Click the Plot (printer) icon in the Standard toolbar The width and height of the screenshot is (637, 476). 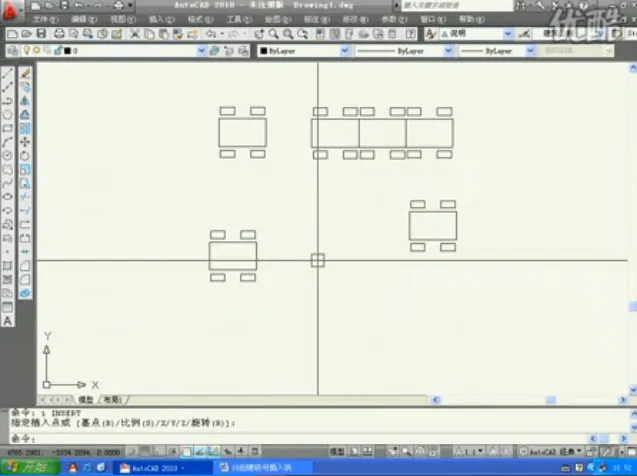tap(59, 34)
